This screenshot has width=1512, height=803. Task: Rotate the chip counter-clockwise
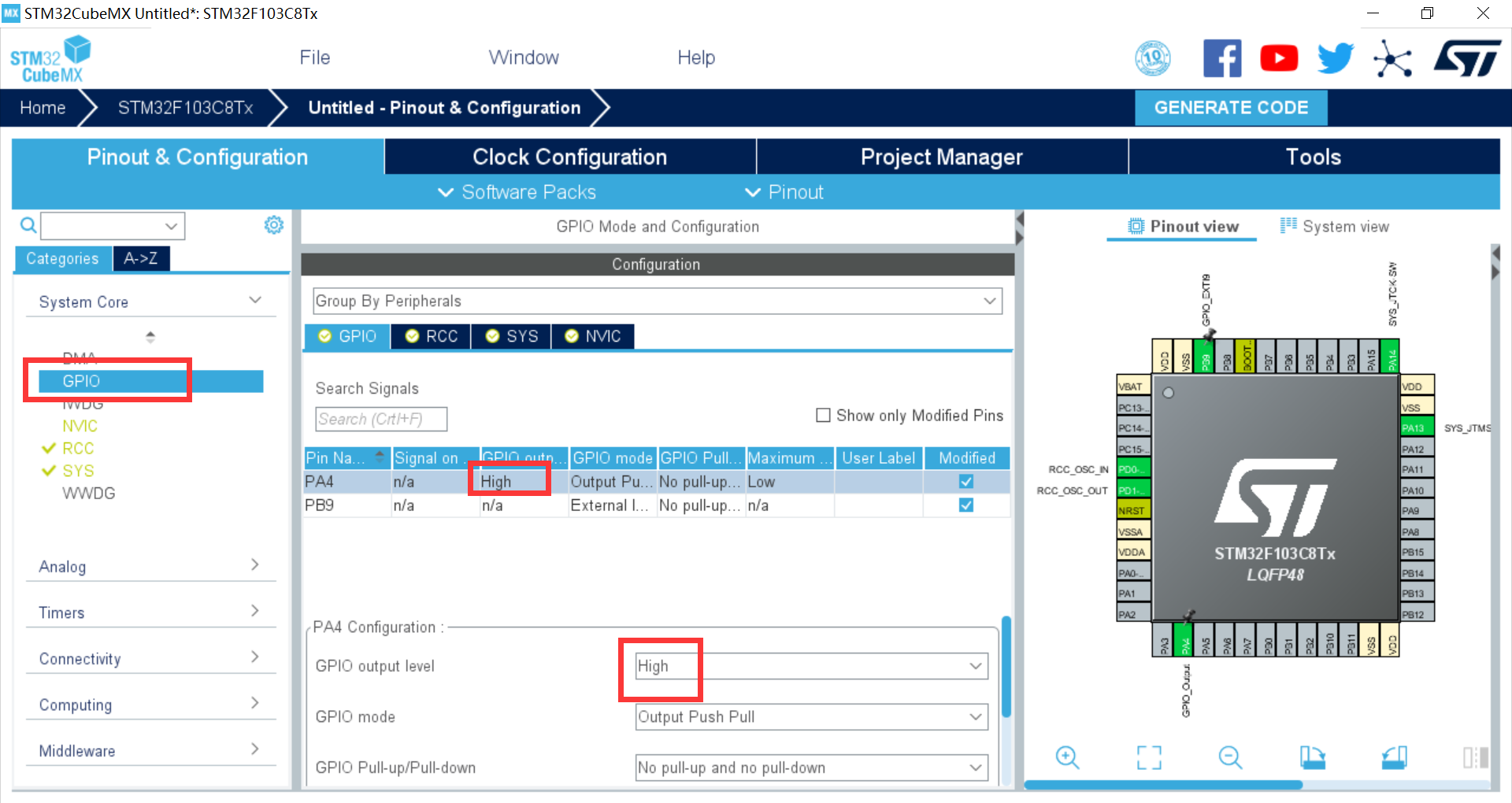(x=1394, y=757)
